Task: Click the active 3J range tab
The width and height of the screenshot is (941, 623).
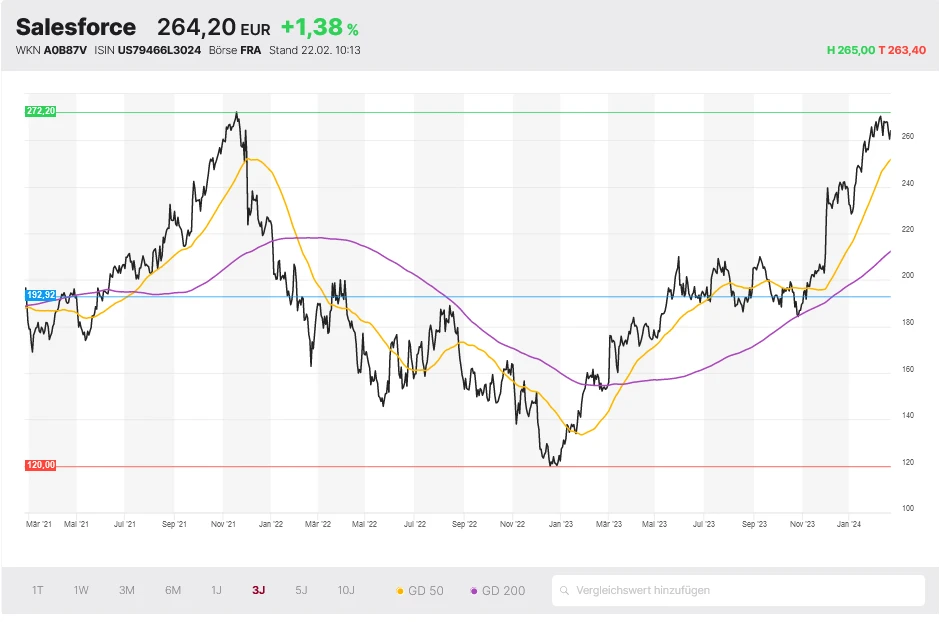Action: coord(259,590)
